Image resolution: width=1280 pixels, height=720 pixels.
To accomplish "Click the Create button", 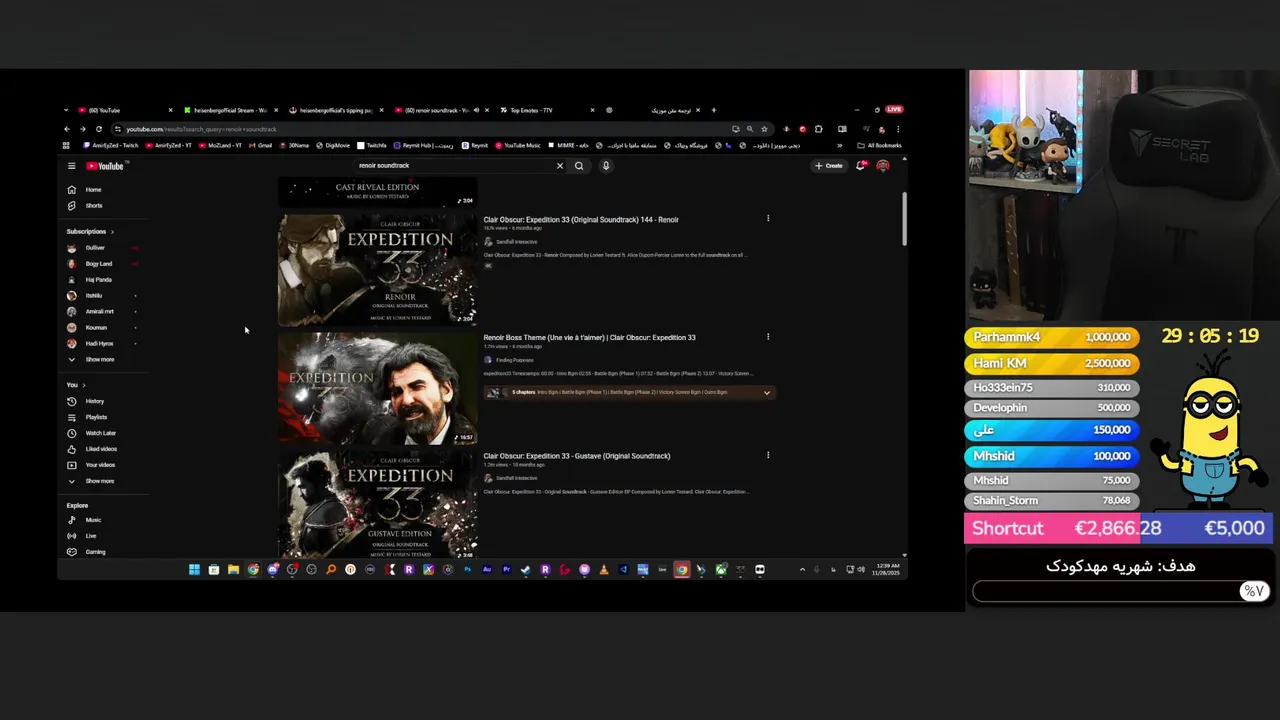I will point(829,166).
